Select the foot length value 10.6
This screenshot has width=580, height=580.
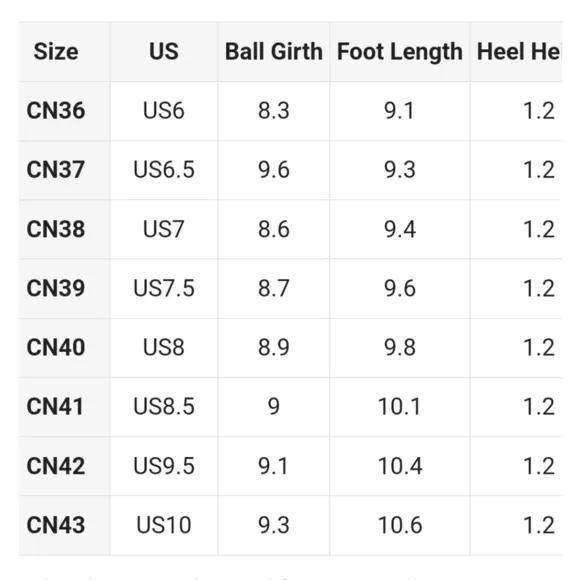[x=400, y=525]
